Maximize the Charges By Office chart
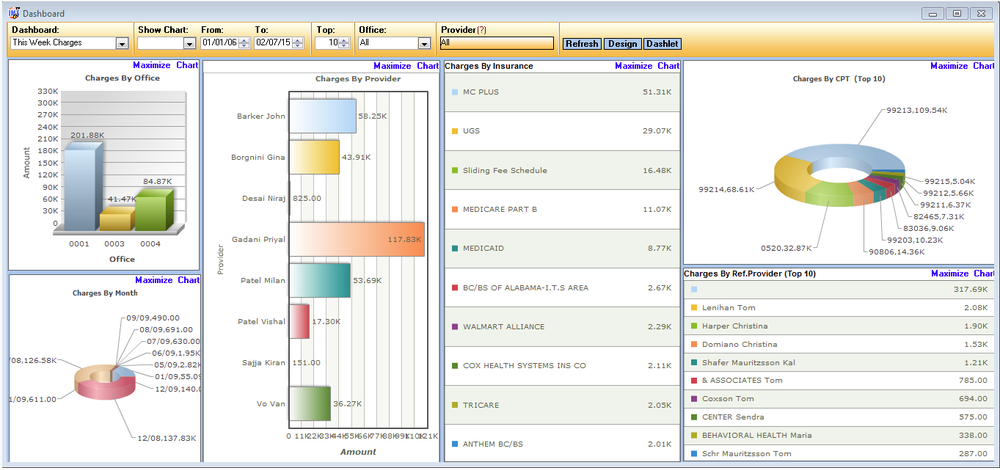Image resolution: width=1000 pixels, height=470 pixels. point(153,66)
